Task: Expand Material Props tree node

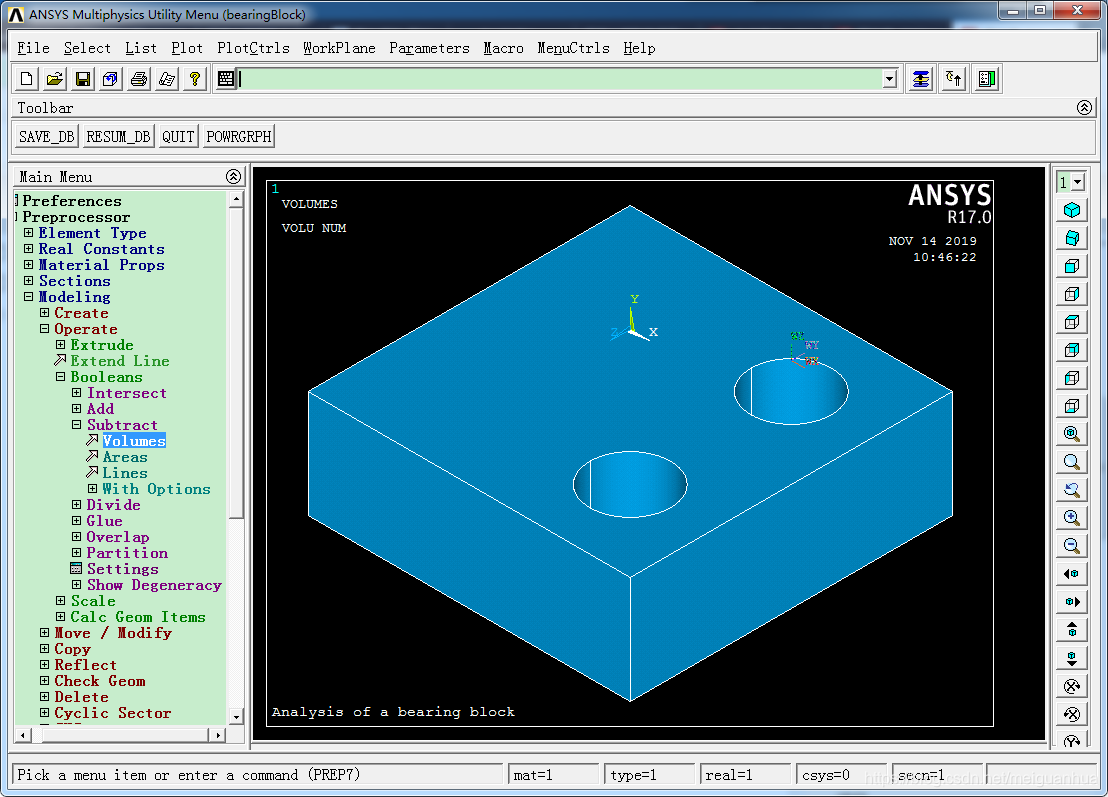Action: [28, 265]
